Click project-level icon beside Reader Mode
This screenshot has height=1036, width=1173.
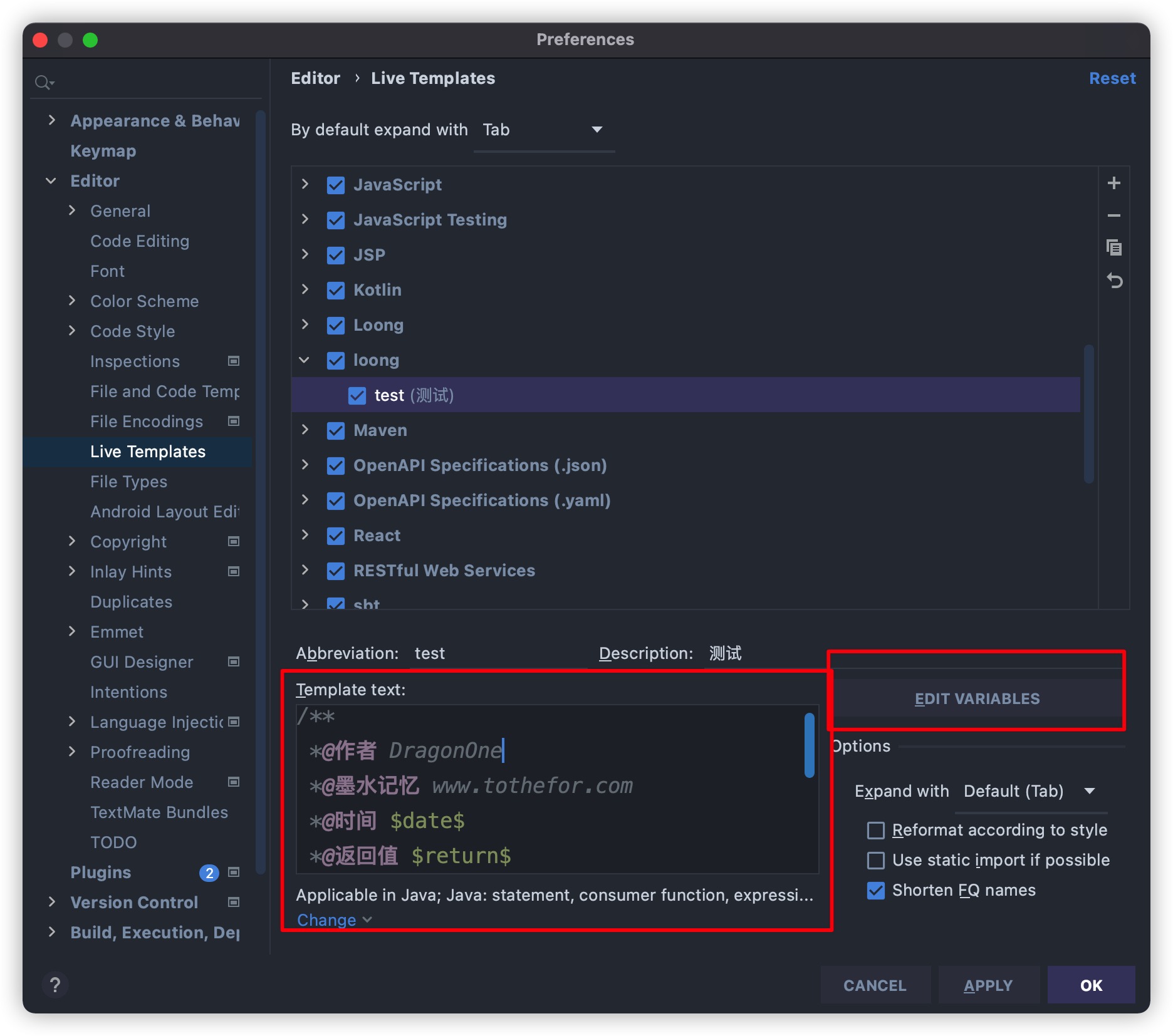click(234, 782)
